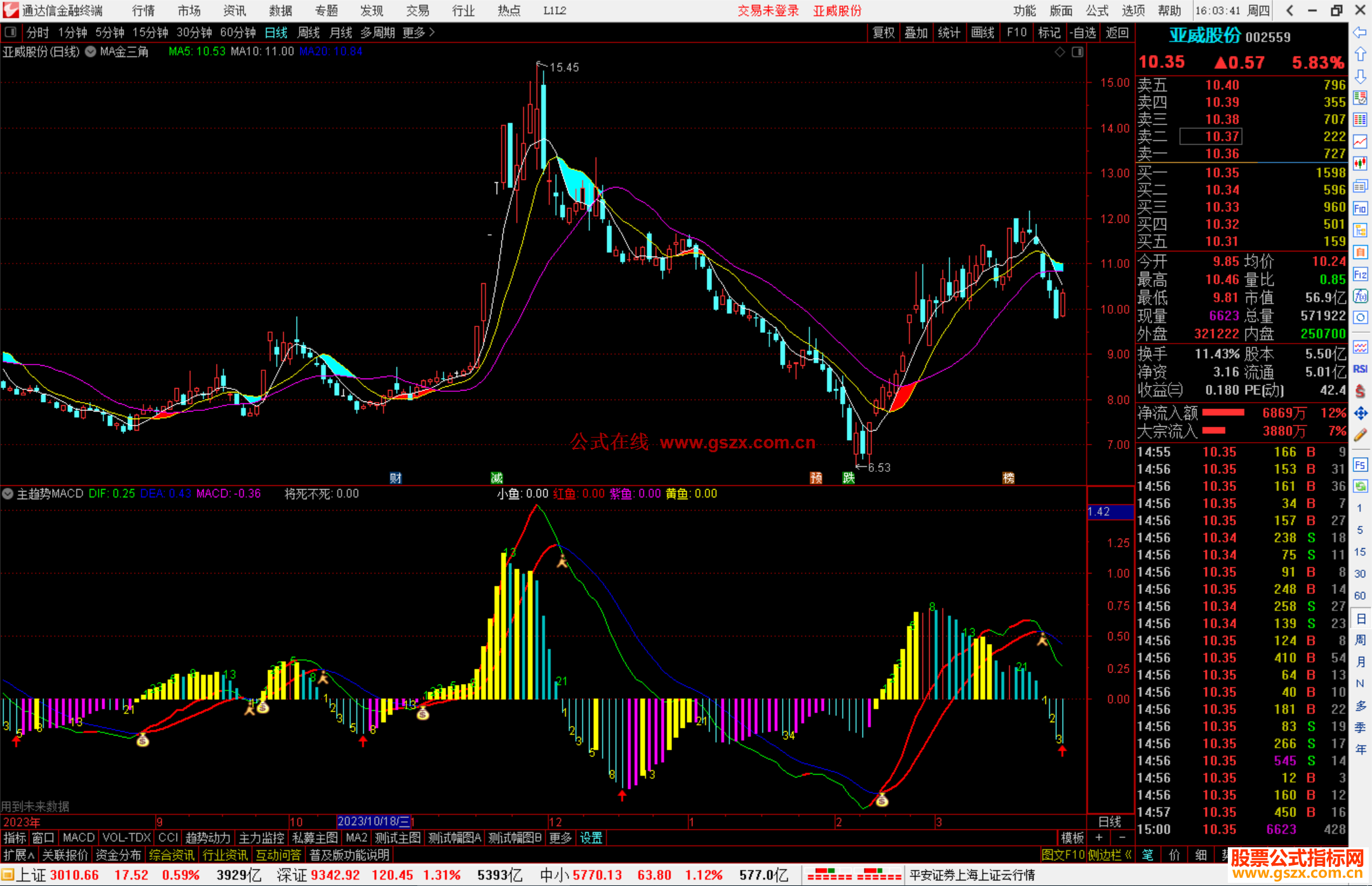Click the candlestick chart sidebar icon

[x=1360, y=163]
